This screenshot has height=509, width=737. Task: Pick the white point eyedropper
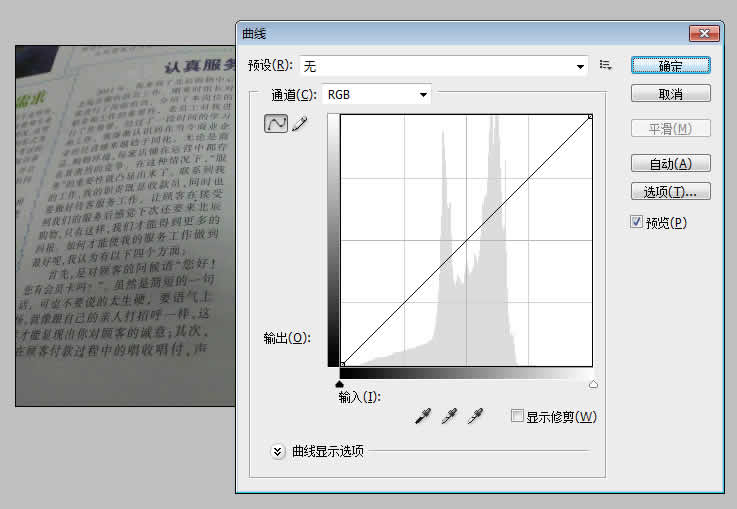476,417
